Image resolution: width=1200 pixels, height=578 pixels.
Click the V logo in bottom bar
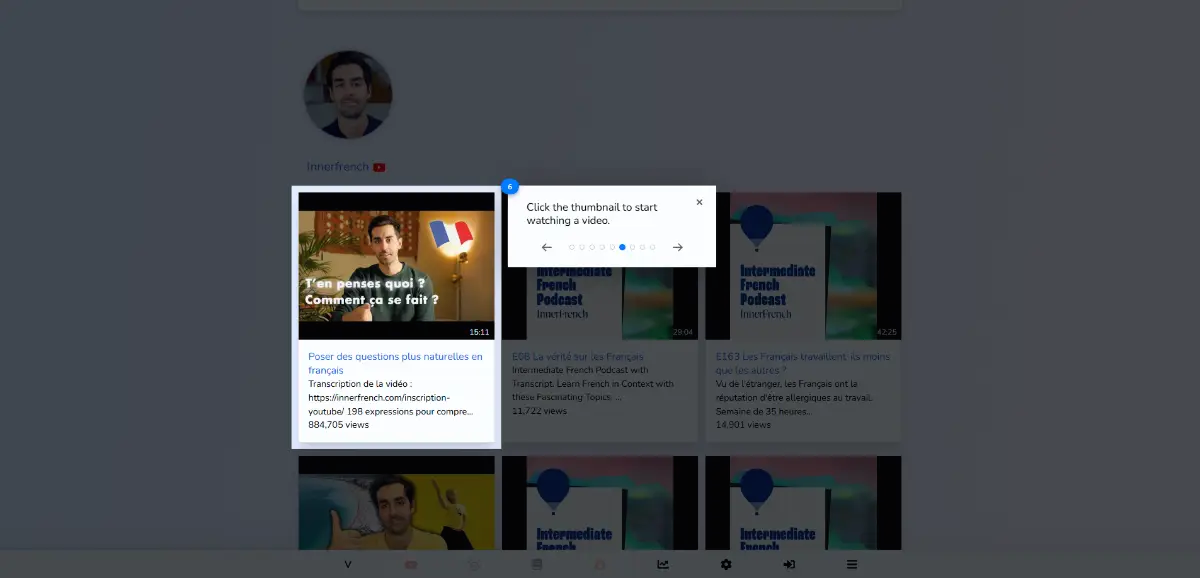tap(348, 565)
